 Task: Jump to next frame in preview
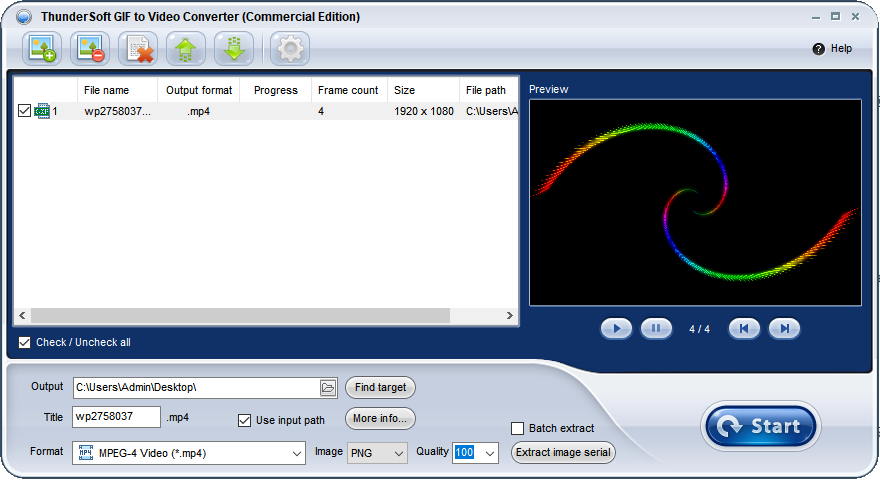pyautogui.click(x=785, y=328)
